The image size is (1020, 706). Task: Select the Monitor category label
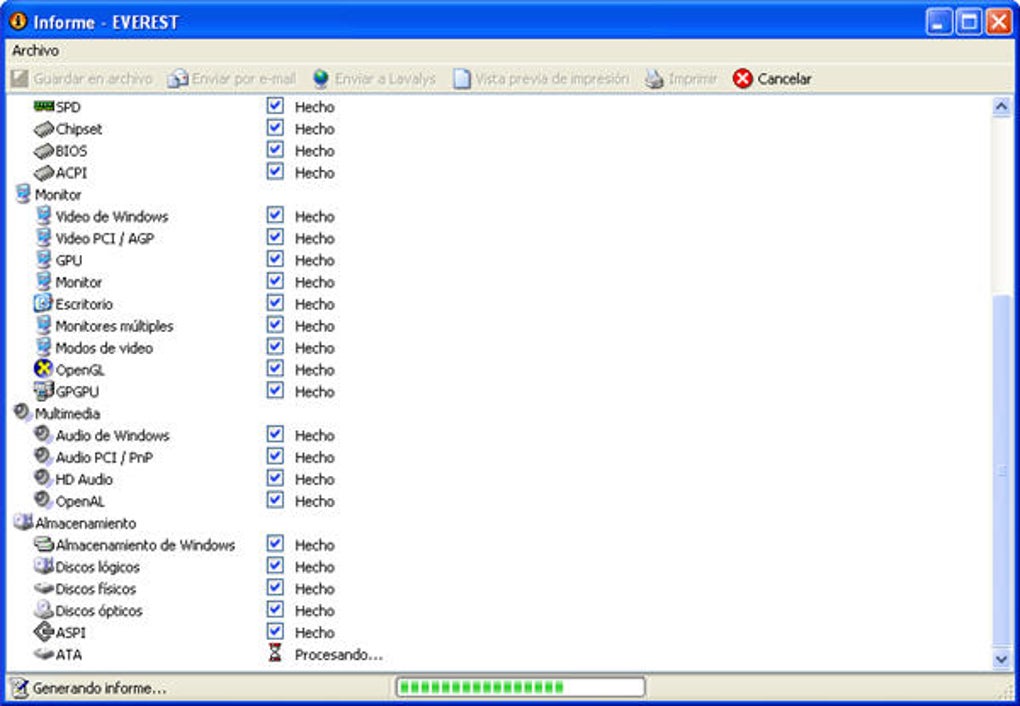[x=58, y=195]
